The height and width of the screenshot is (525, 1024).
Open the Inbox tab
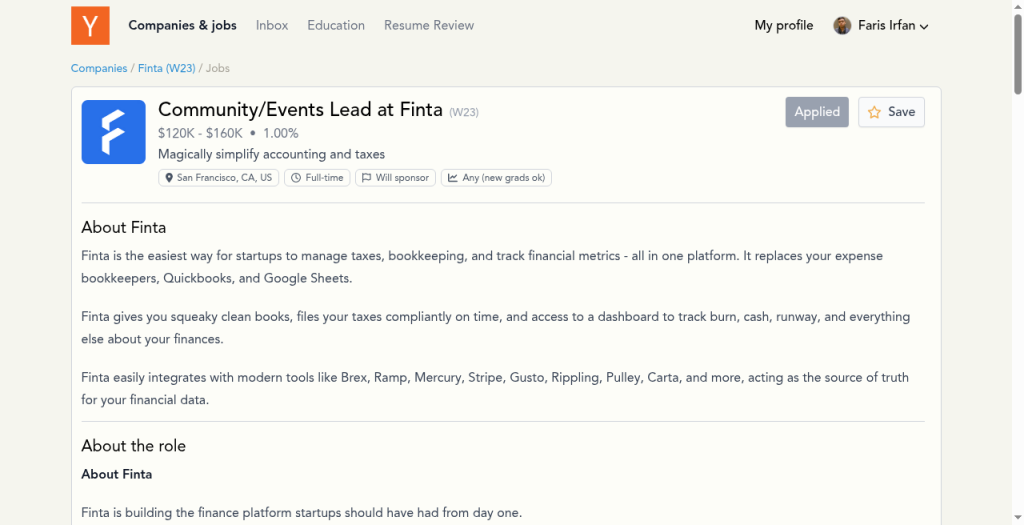click(272, 25)
